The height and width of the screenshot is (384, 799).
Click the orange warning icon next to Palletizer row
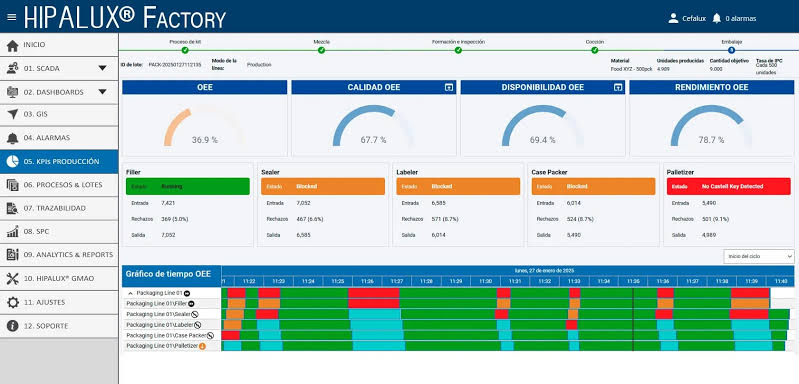202,346
